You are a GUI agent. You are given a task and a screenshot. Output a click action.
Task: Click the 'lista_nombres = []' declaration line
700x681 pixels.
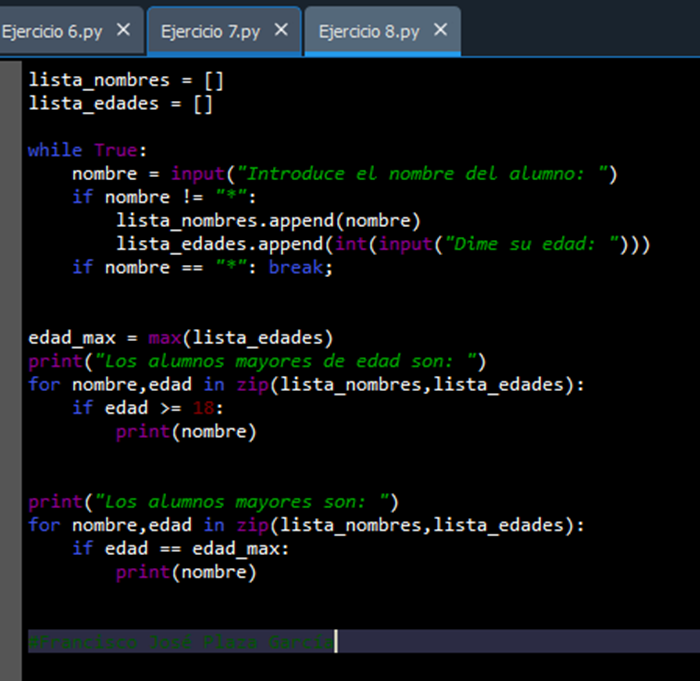click(119, 80)
